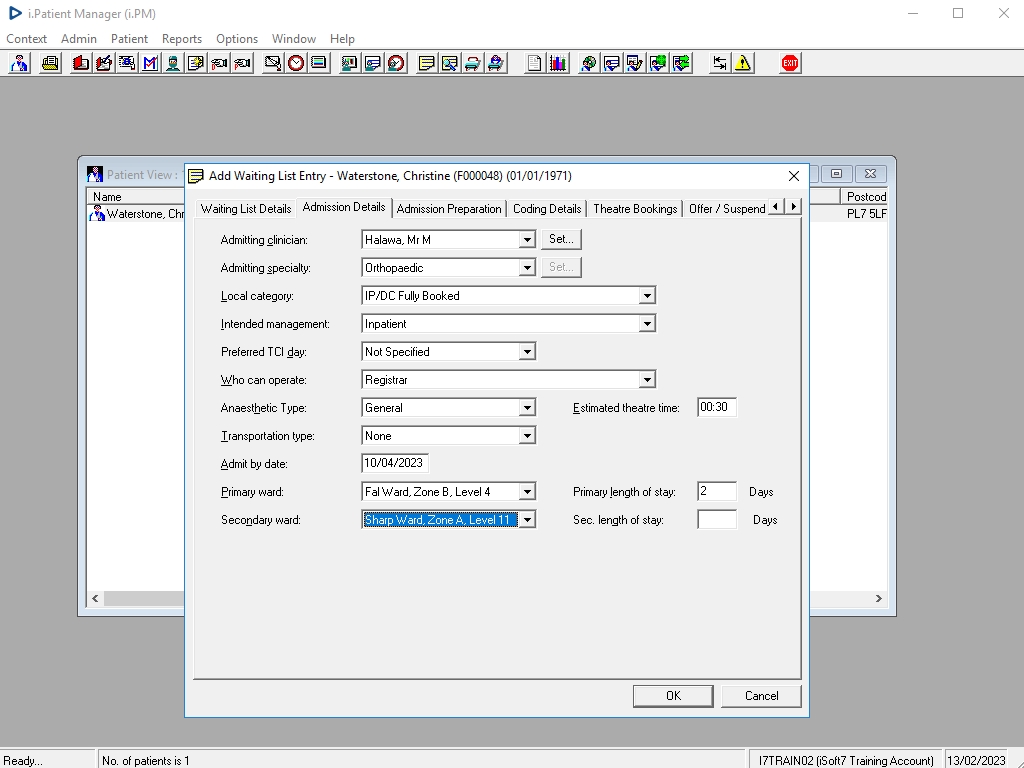Click the yellow typewriter toolbar icon

(x=50, y=63)
